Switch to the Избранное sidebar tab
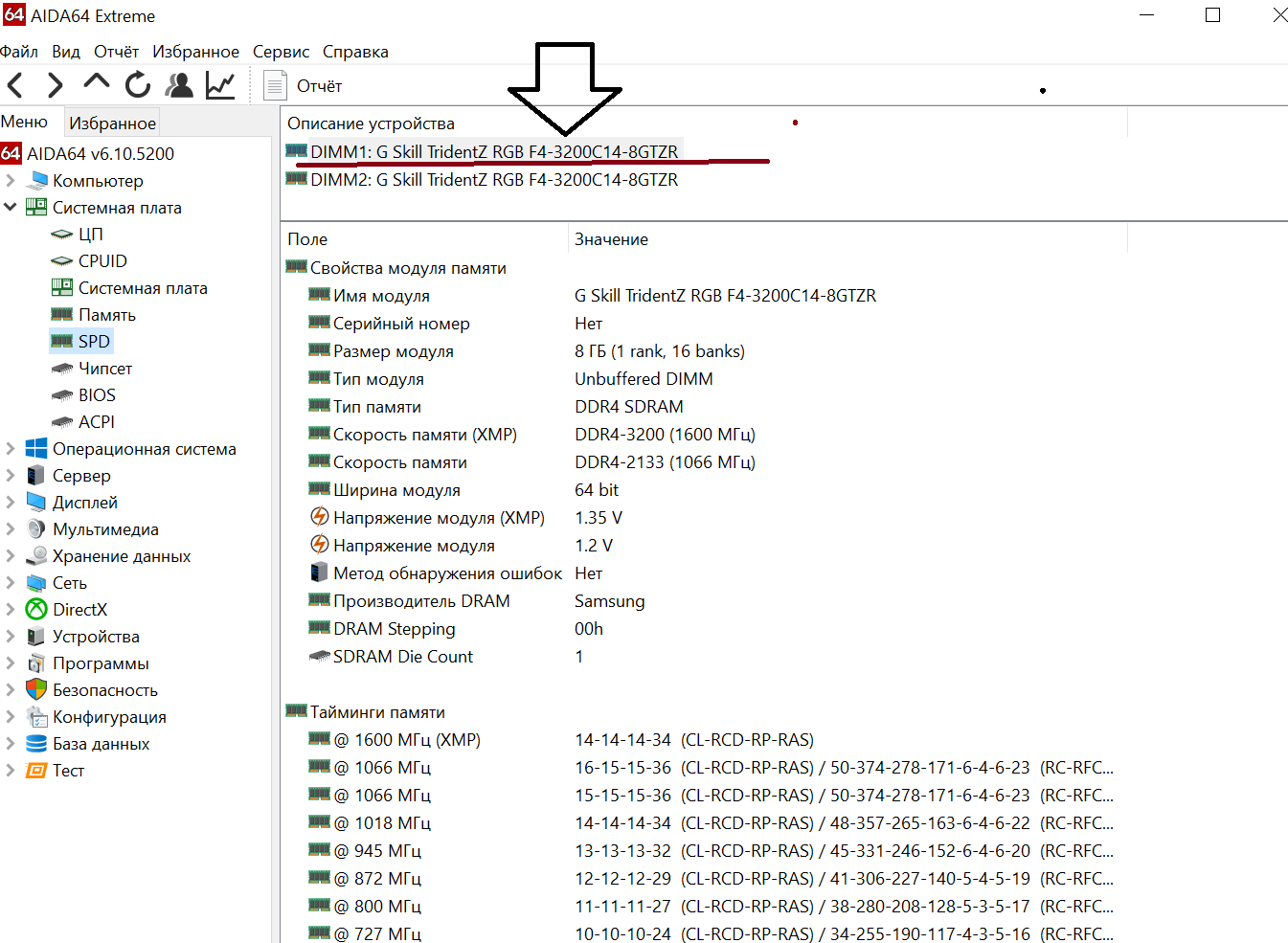Image resolution: width=1288 pixels, height=943 pixels. coord(112,123)
